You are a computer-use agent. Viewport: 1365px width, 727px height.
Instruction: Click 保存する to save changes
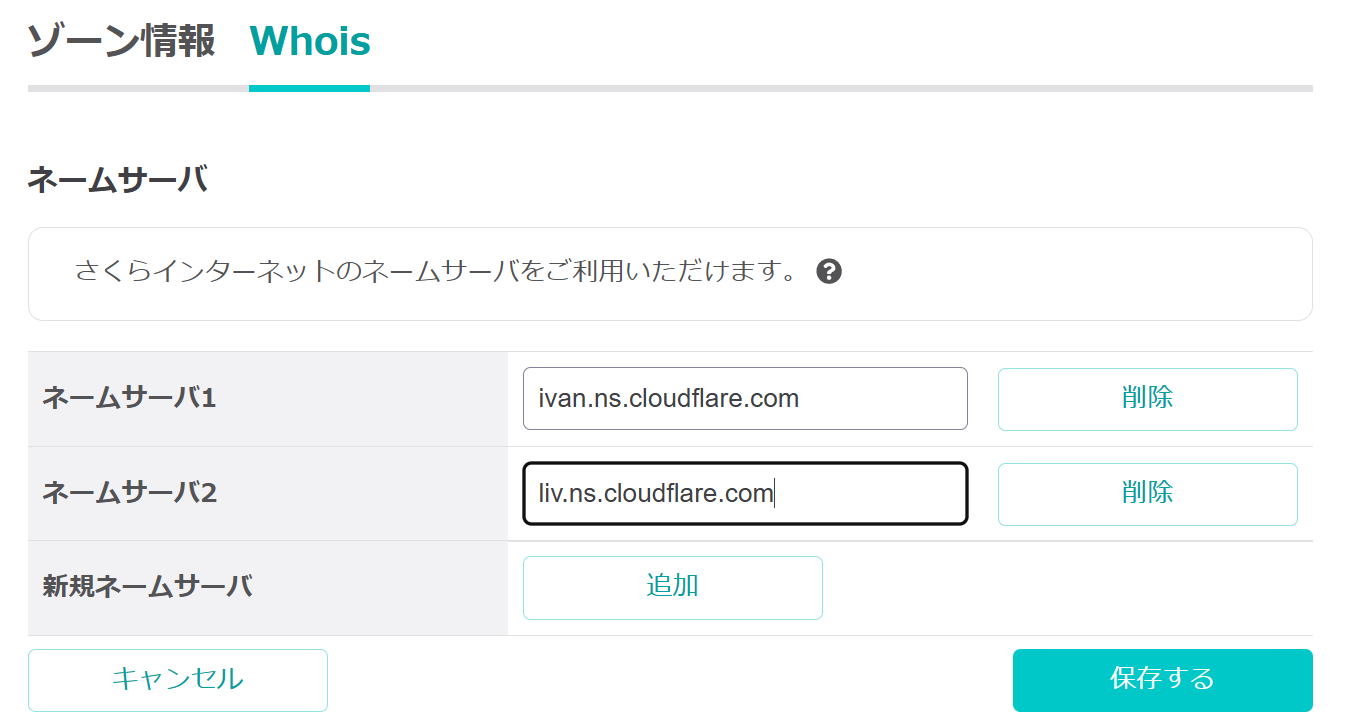(1162, 679)
